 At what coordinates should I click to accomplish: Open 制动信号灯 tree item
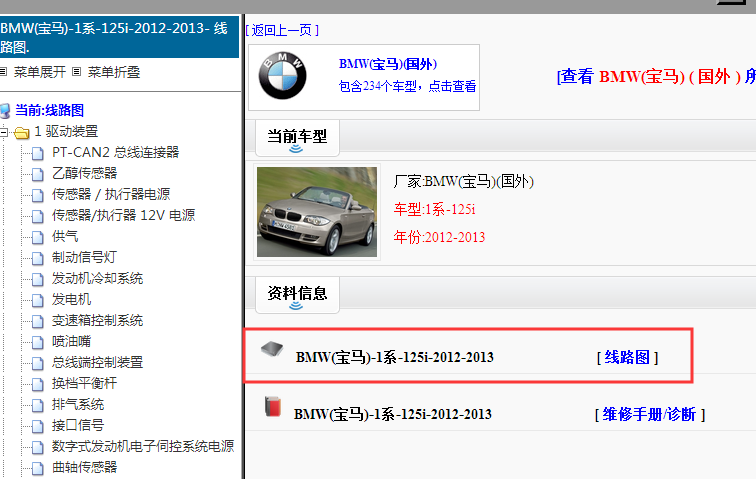84,258
